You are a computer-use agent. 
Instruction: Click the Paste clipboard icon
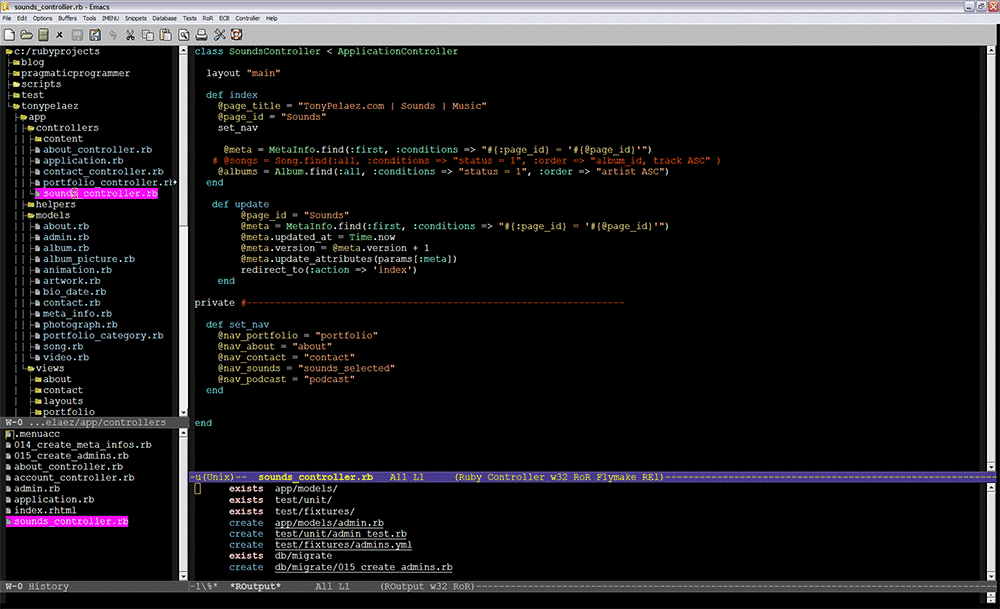(x=165, y=35)
